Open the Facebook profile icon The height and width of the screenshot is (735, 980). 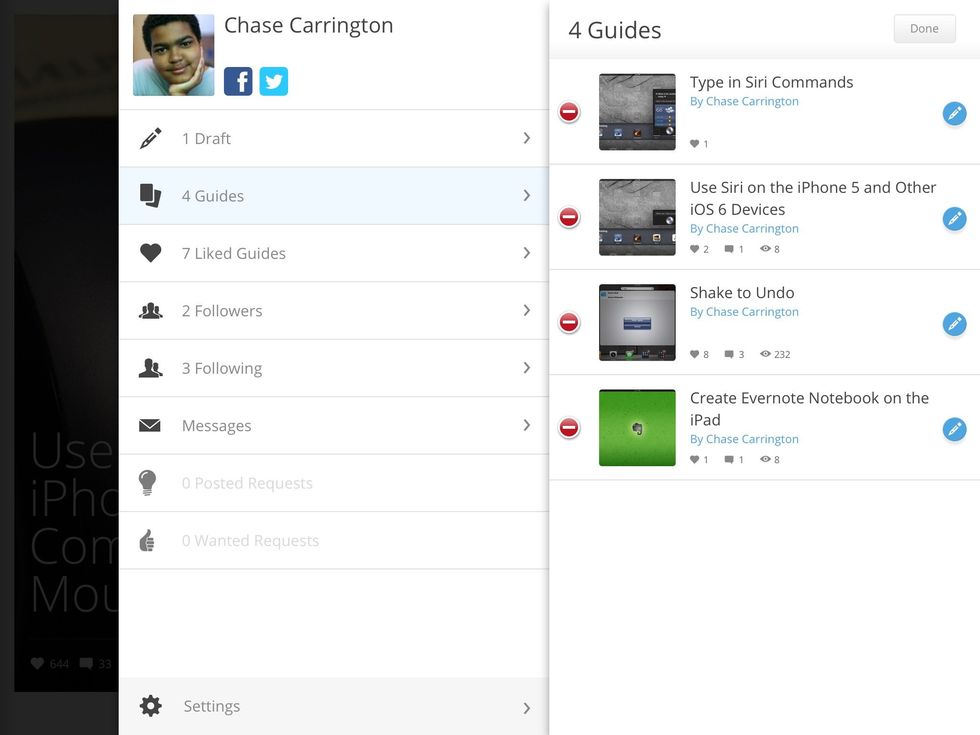[238, 81]
